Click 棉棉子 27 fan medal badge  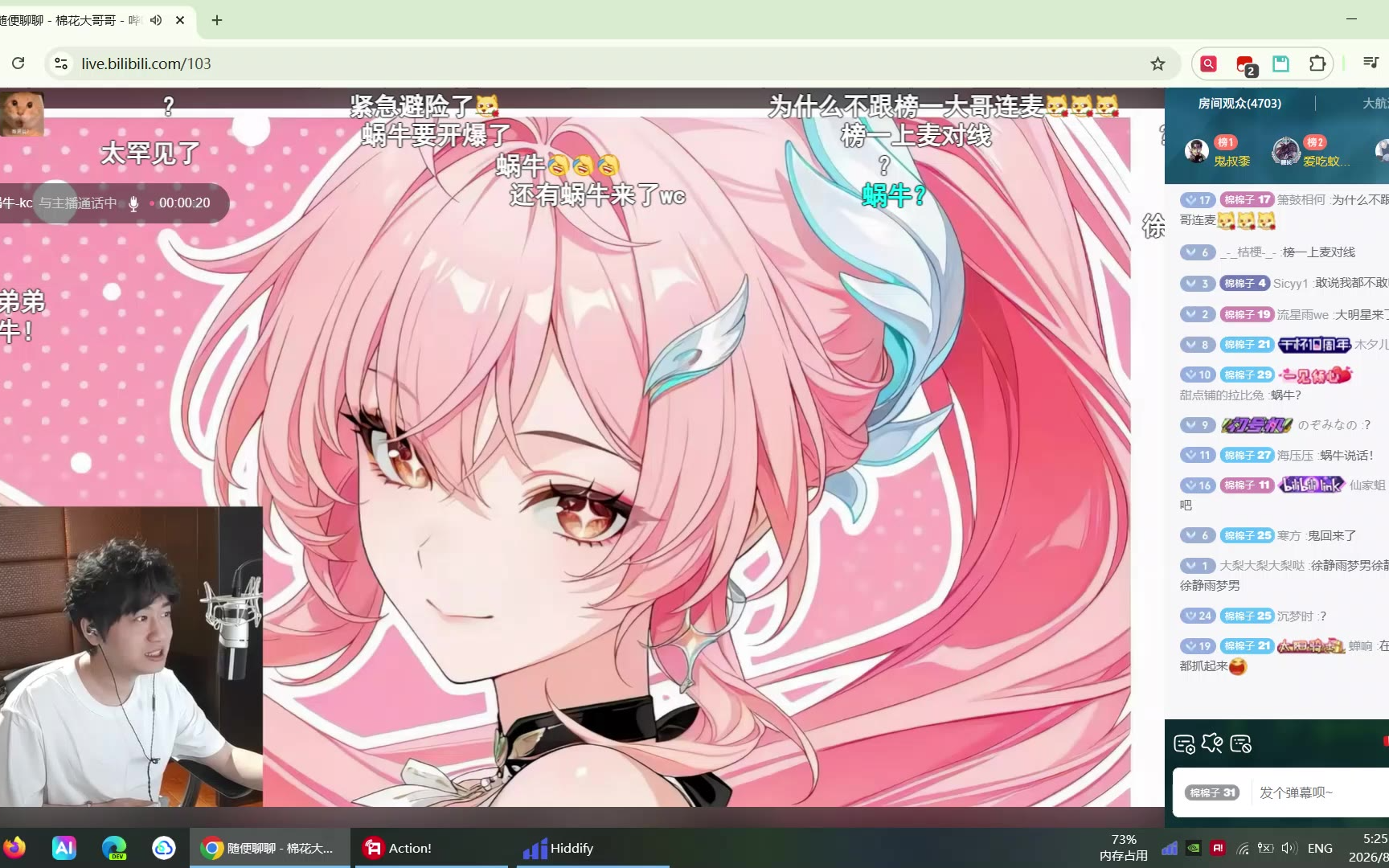click(1247, 456)
